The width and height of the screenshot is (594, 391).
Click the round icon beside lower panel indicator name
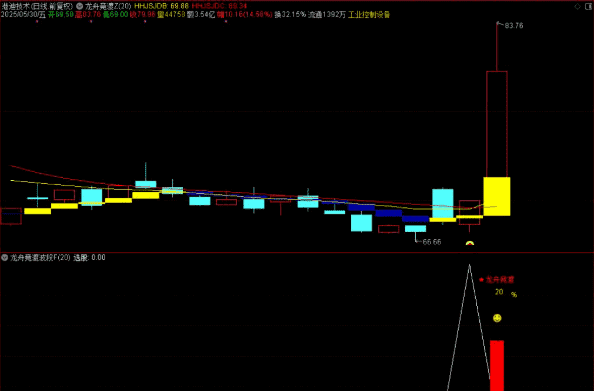coord(5,258)
